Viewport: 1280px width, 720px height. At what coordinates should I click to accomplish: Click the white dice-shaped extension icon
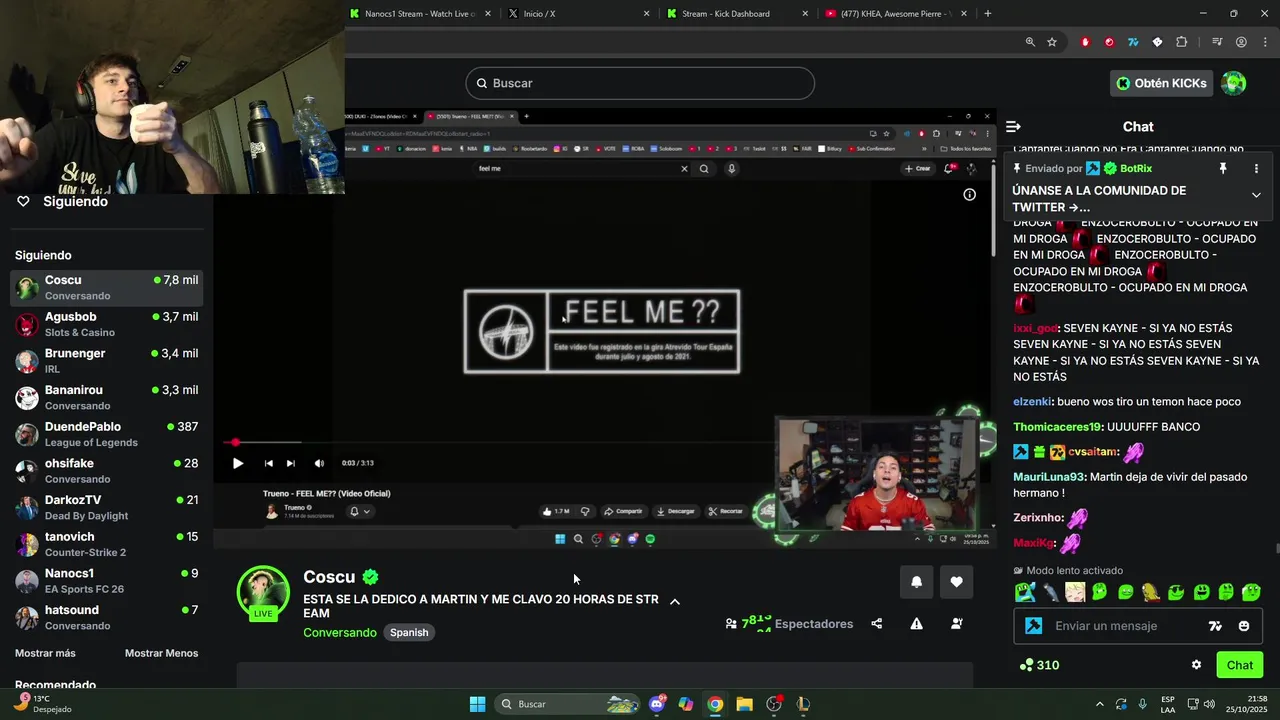tap(1157, 42)
